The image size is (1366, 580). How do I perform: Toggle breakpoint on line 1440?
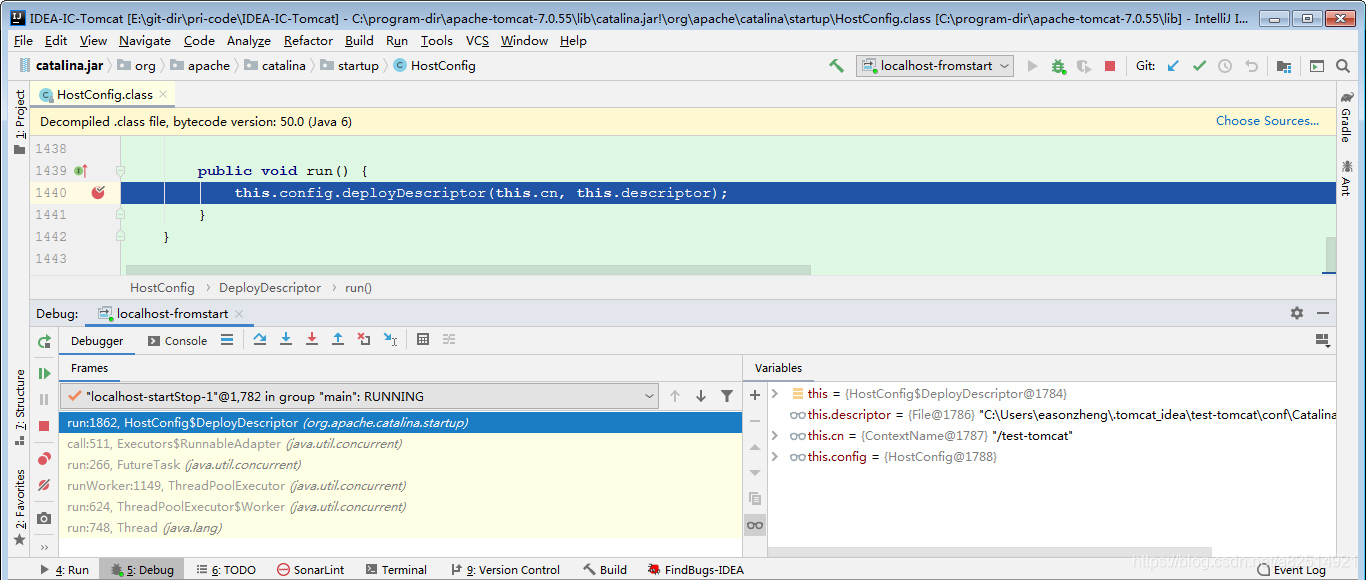(x=98, y=193)
